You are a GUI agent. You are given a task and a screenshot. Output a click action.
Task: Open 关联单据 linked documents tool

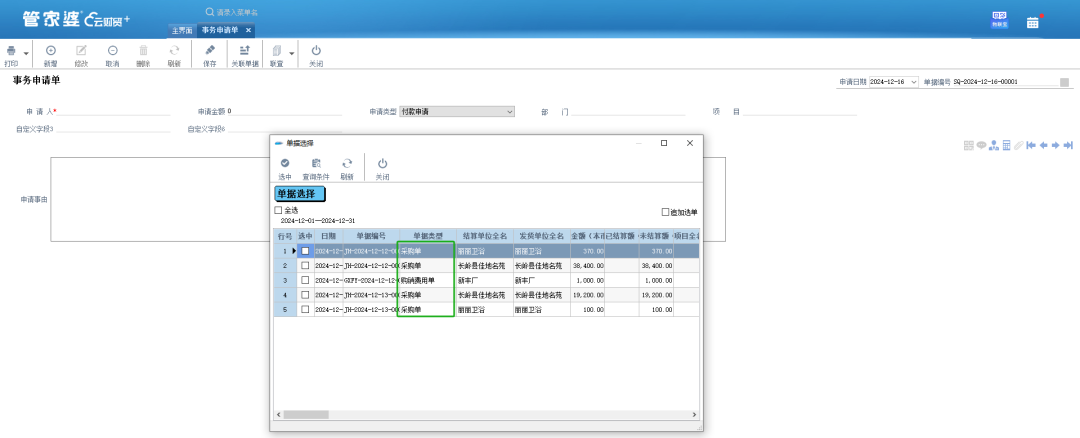point(245,54)
